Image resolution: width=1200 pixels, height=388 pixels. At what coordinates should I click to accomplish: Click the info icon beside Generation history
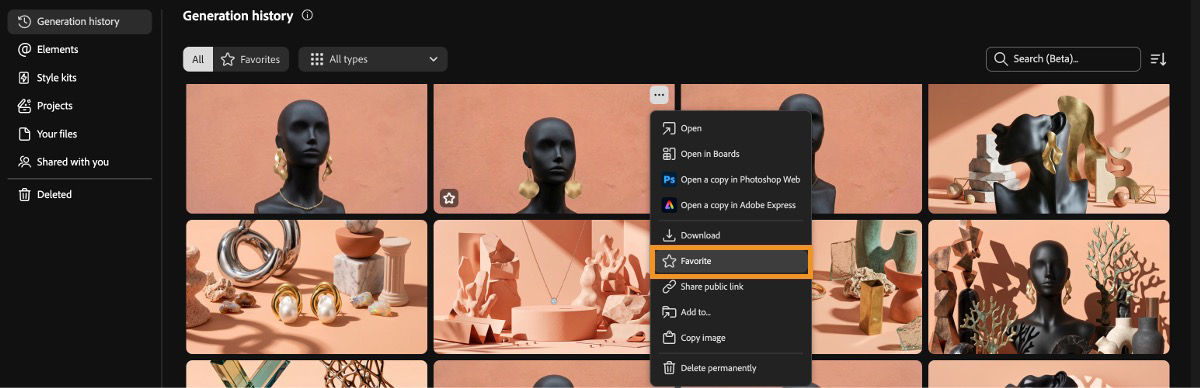307,16
